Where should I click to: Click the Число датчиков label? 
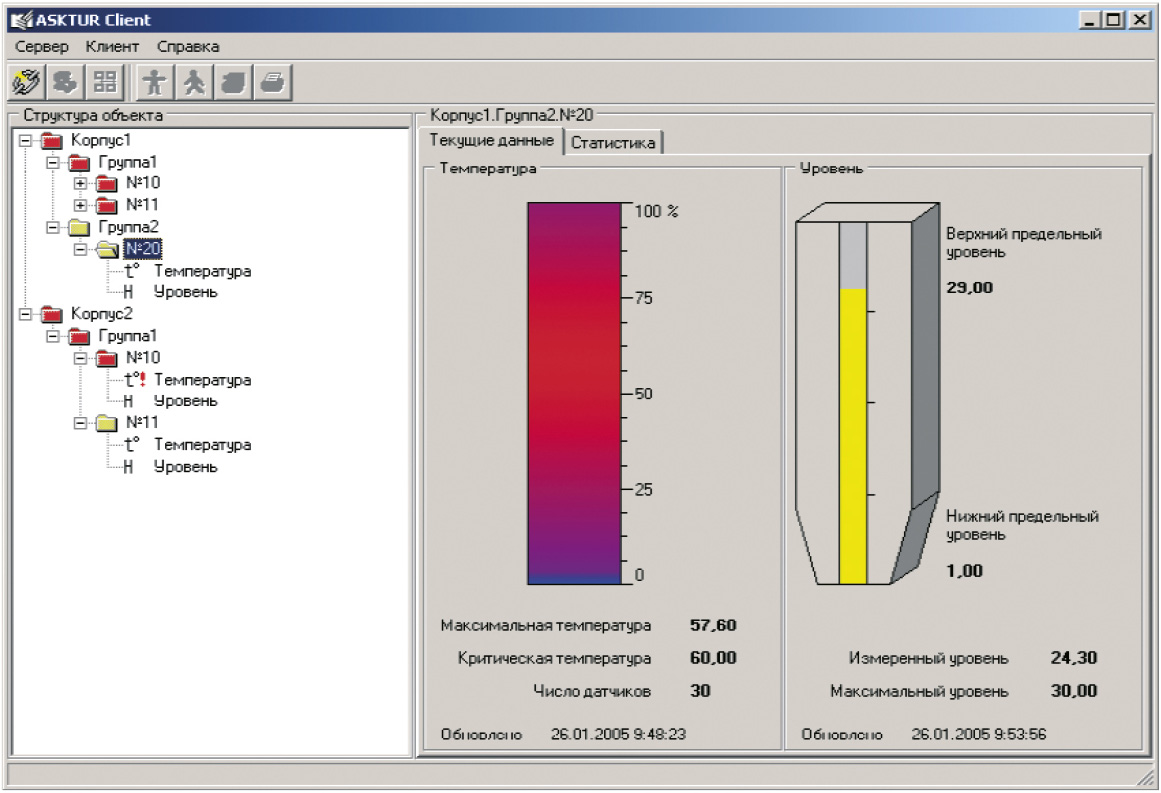tap(592, 692)
